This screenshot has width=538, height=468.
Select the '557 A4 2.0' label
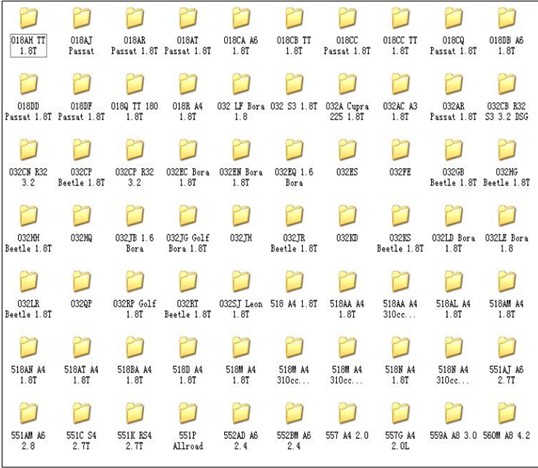point(347,435)
